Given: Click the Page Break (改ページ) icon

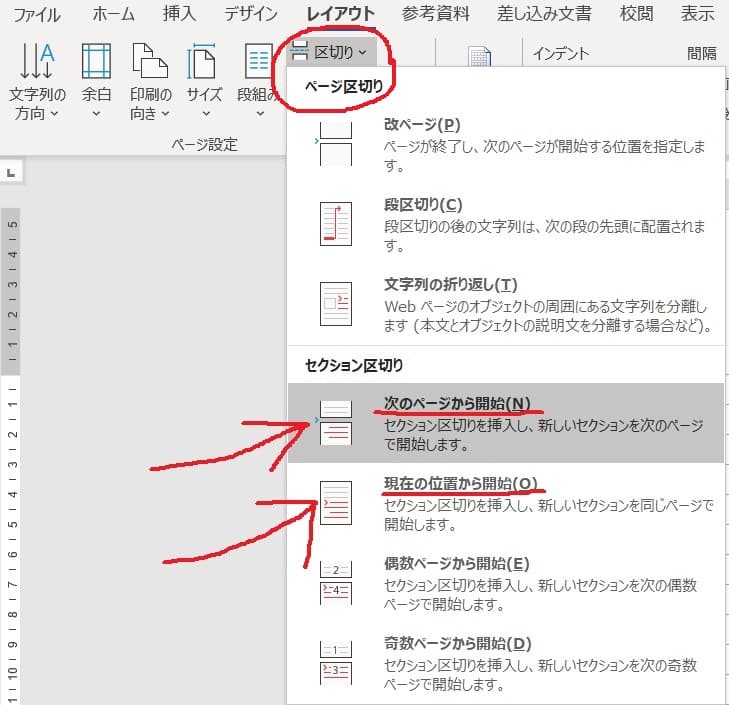Looking at the screenshot, I should (x=335, y=141).
